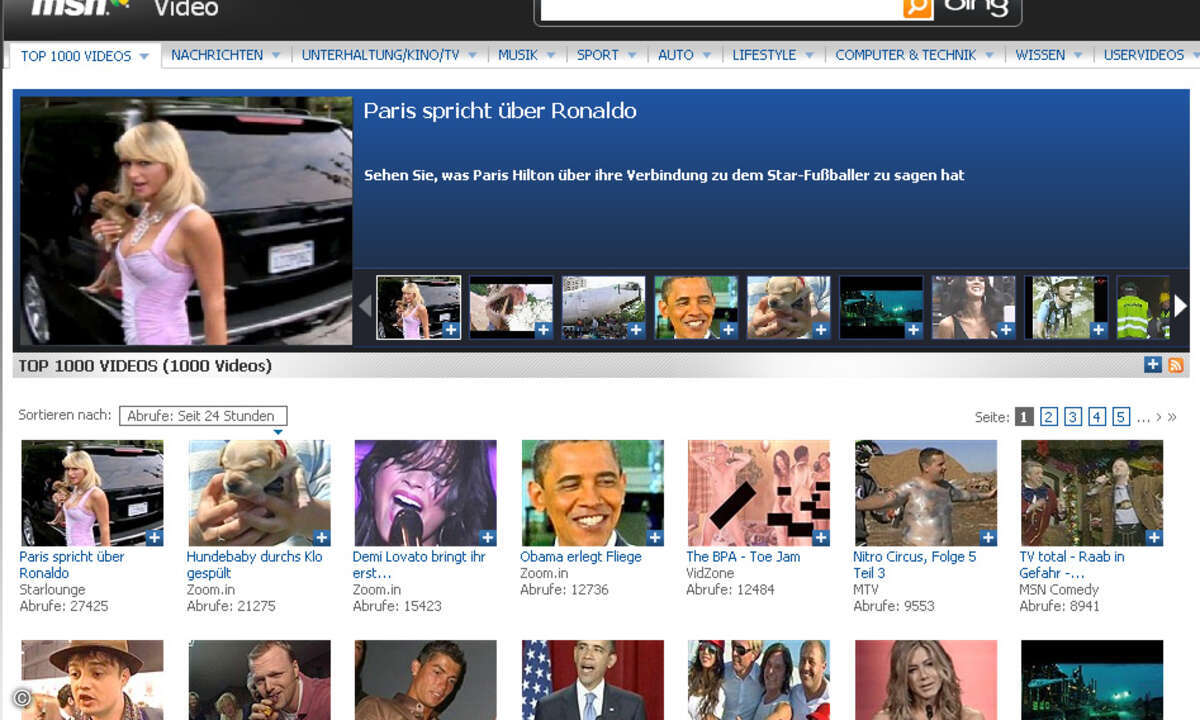Go to page 5

(x=1121, y=417)
